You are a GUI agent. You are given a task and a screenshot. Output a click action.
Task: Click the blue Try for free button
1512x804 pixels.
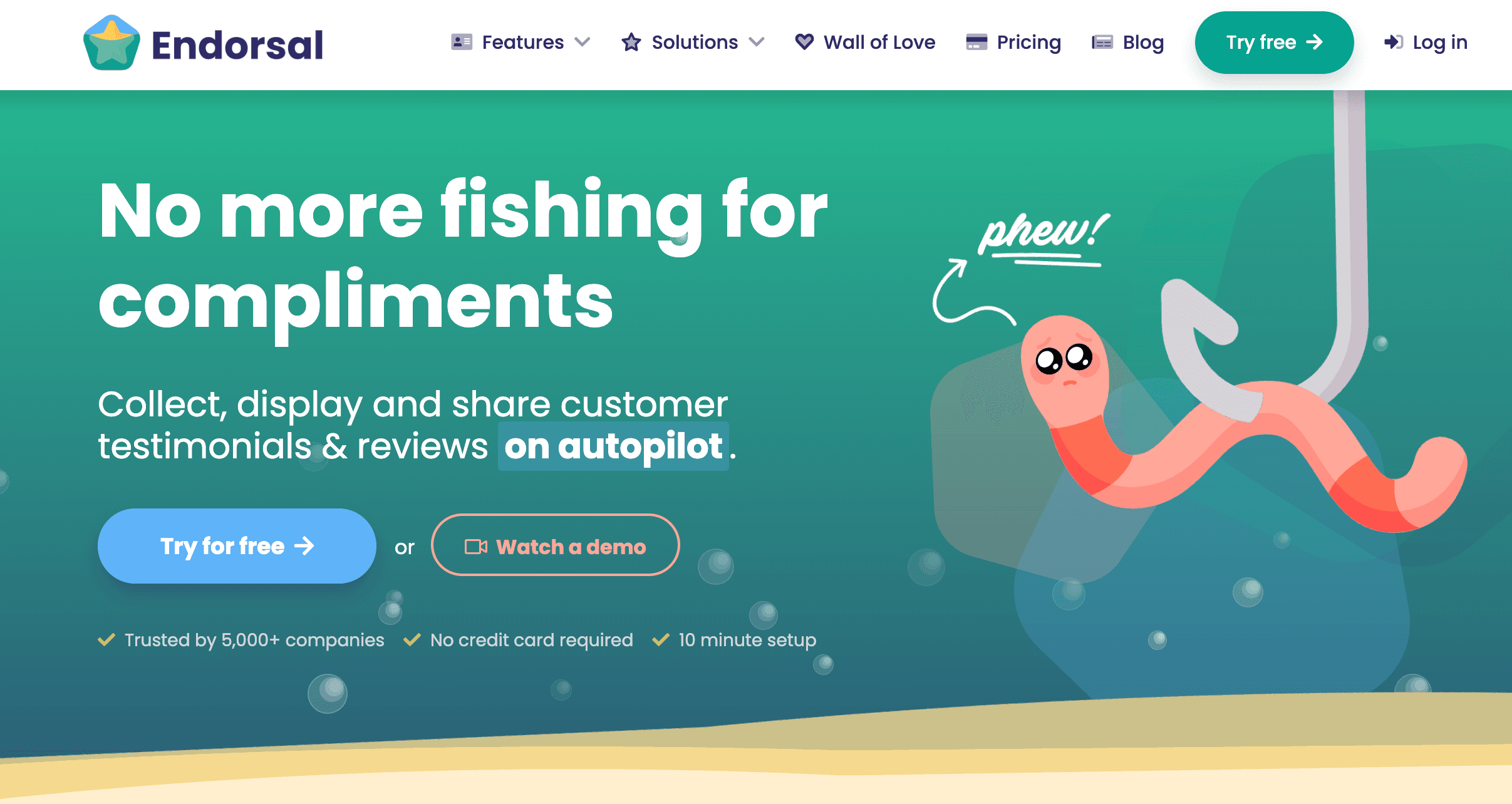tap(237, 546)
